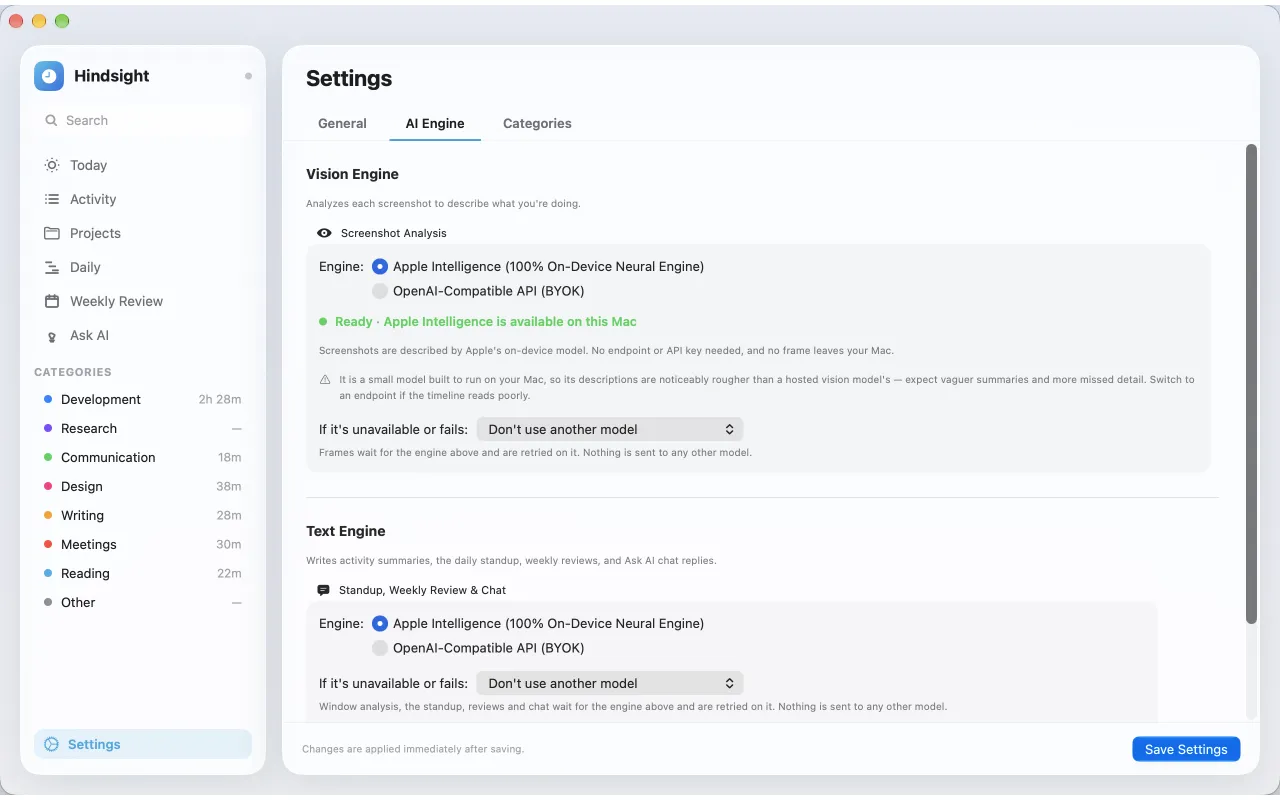Open Daily in the sidebar
1280x800 pixels.
click(143, 267)
